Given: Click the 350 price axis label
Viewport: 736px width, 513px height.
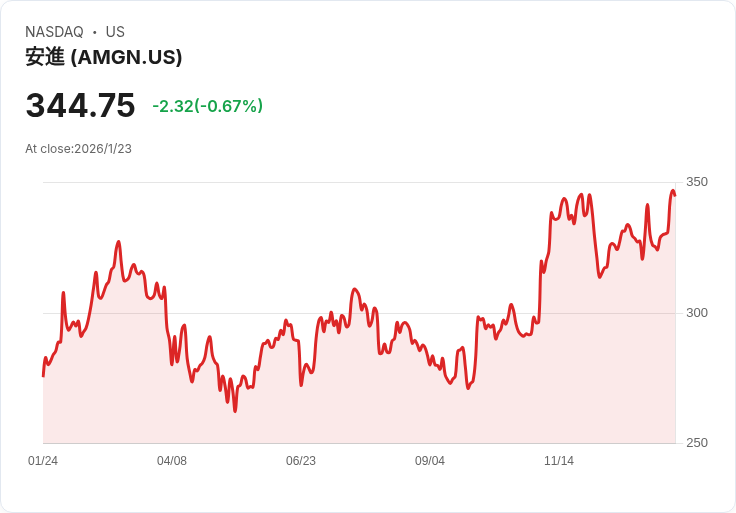Looking at the screenshot, I should (x=697, y=182).
